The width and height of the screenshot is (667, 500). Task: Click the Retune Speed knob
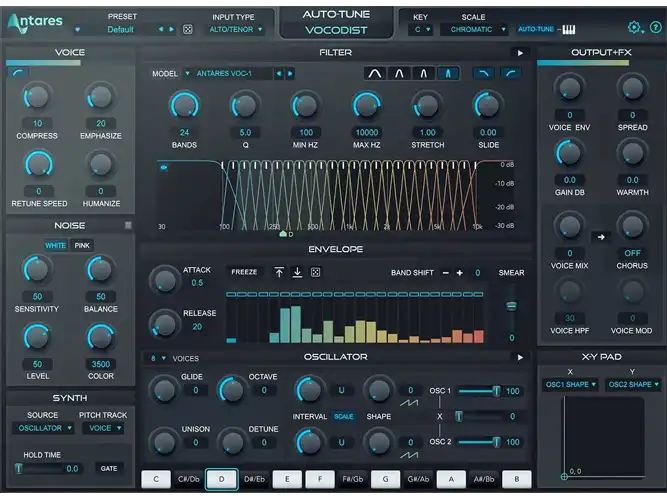click(38, 164)
